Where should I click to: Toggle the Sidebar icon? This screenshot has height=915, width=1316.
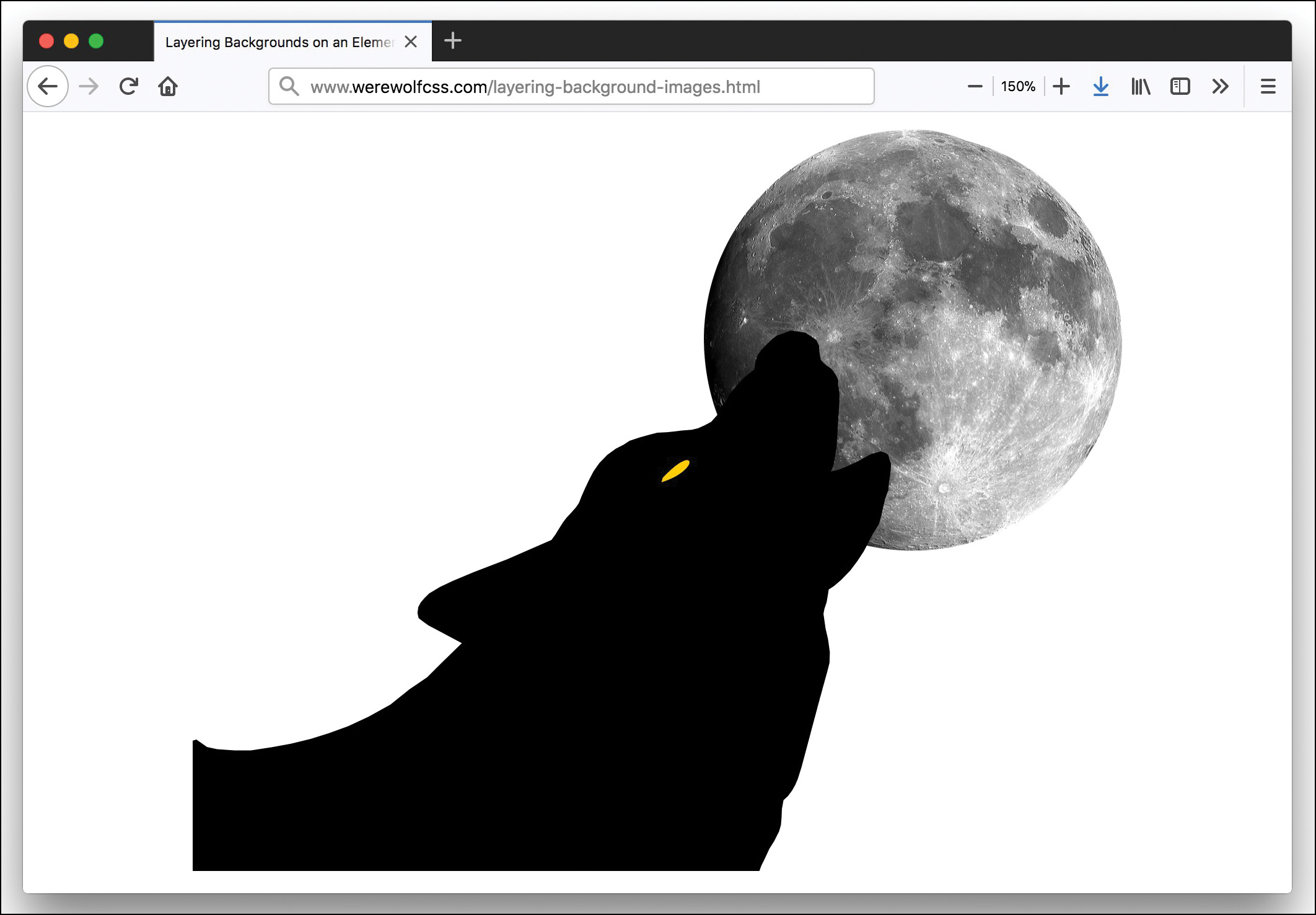tap(1180, 86)
